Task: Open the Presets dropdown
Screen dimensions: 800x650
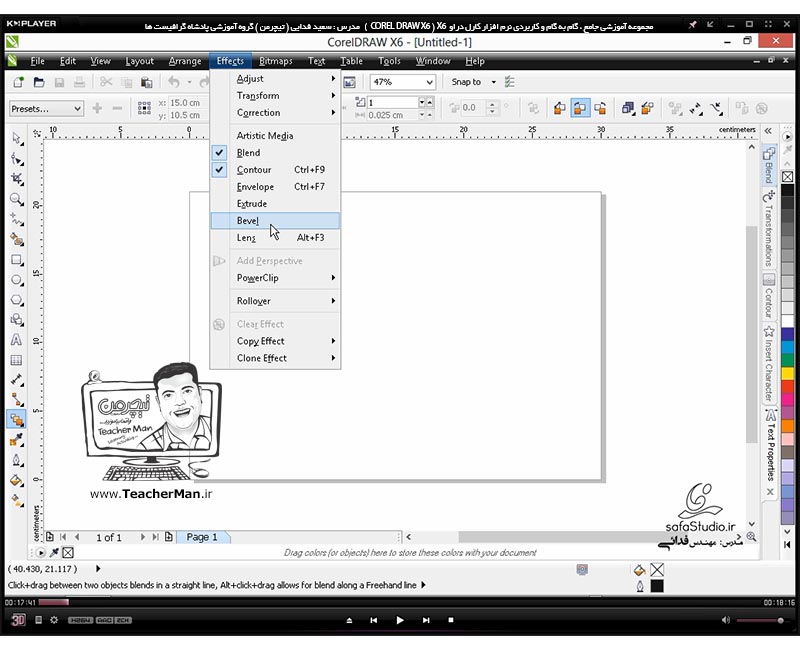Action: [x=46, y=108]
